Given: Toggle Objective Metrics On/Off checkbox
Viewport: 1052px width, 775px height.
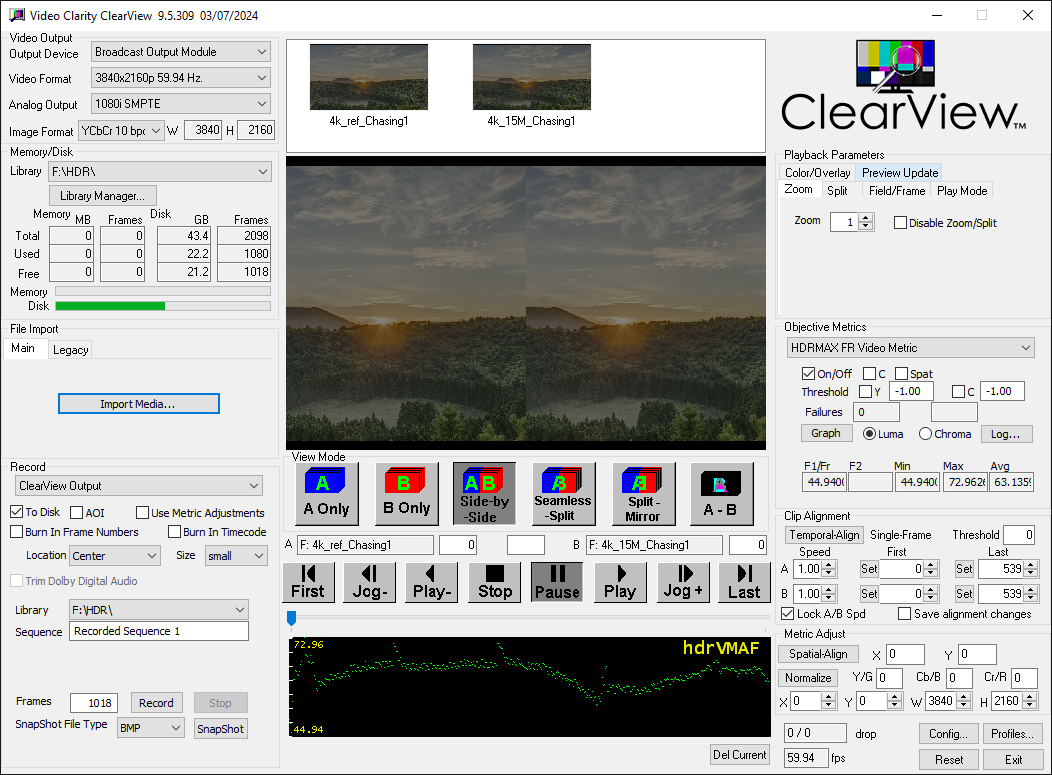Looking at the screenshot, I should (x=808, y=374).
